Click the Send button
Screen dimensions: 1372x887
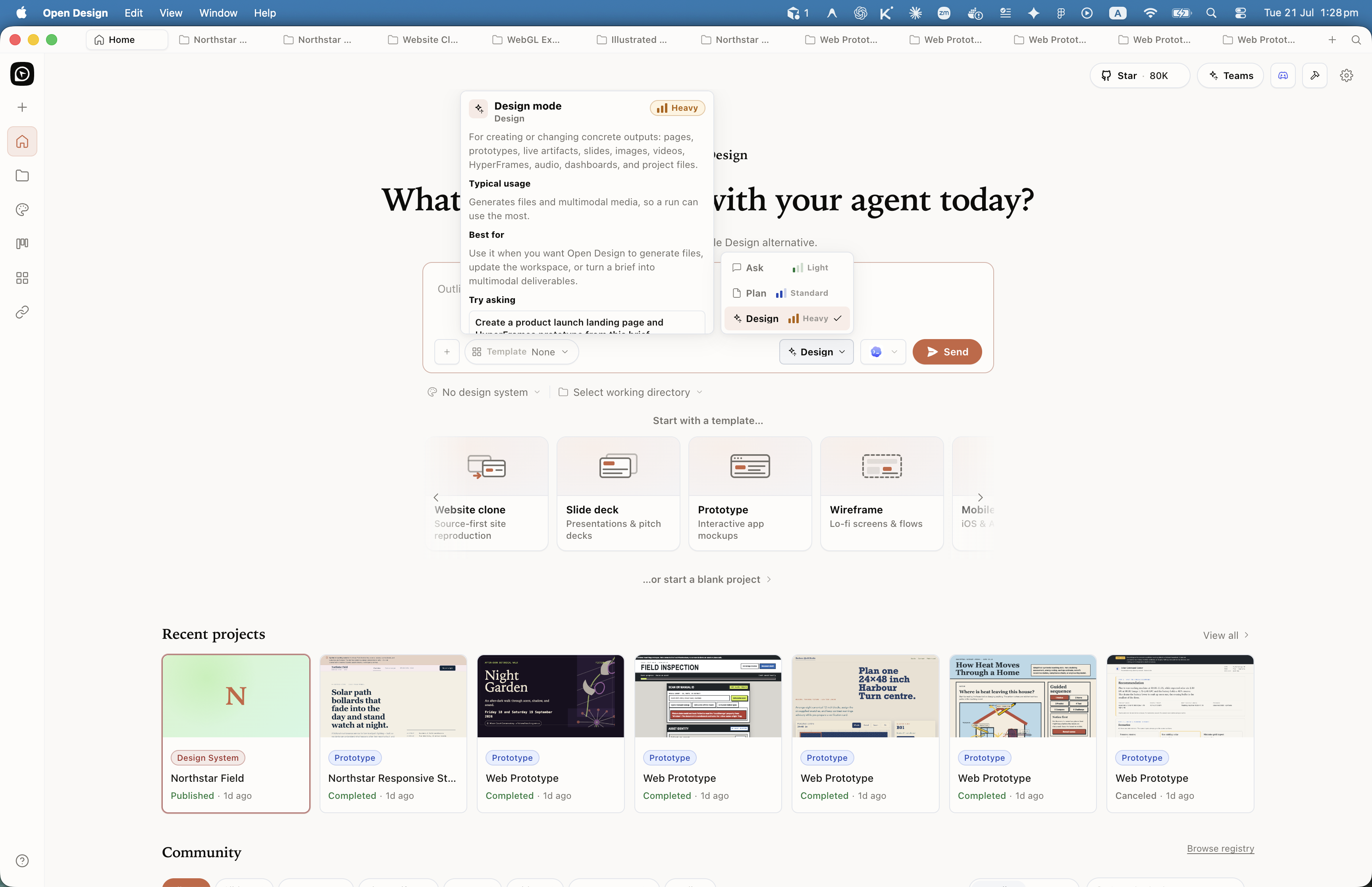946,352
